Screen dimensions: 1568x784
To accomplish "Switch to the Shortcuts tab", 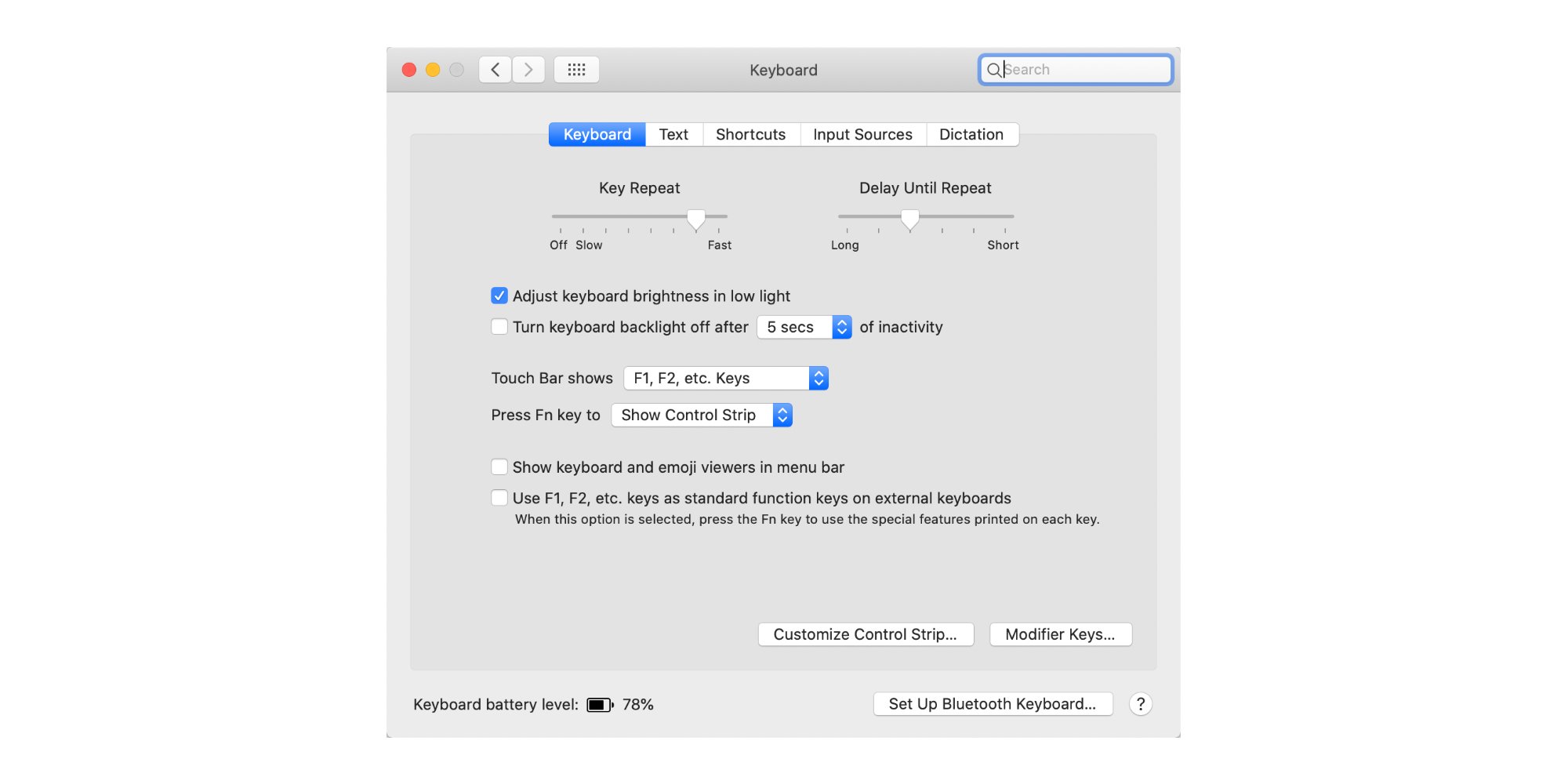I will [750, 134].
